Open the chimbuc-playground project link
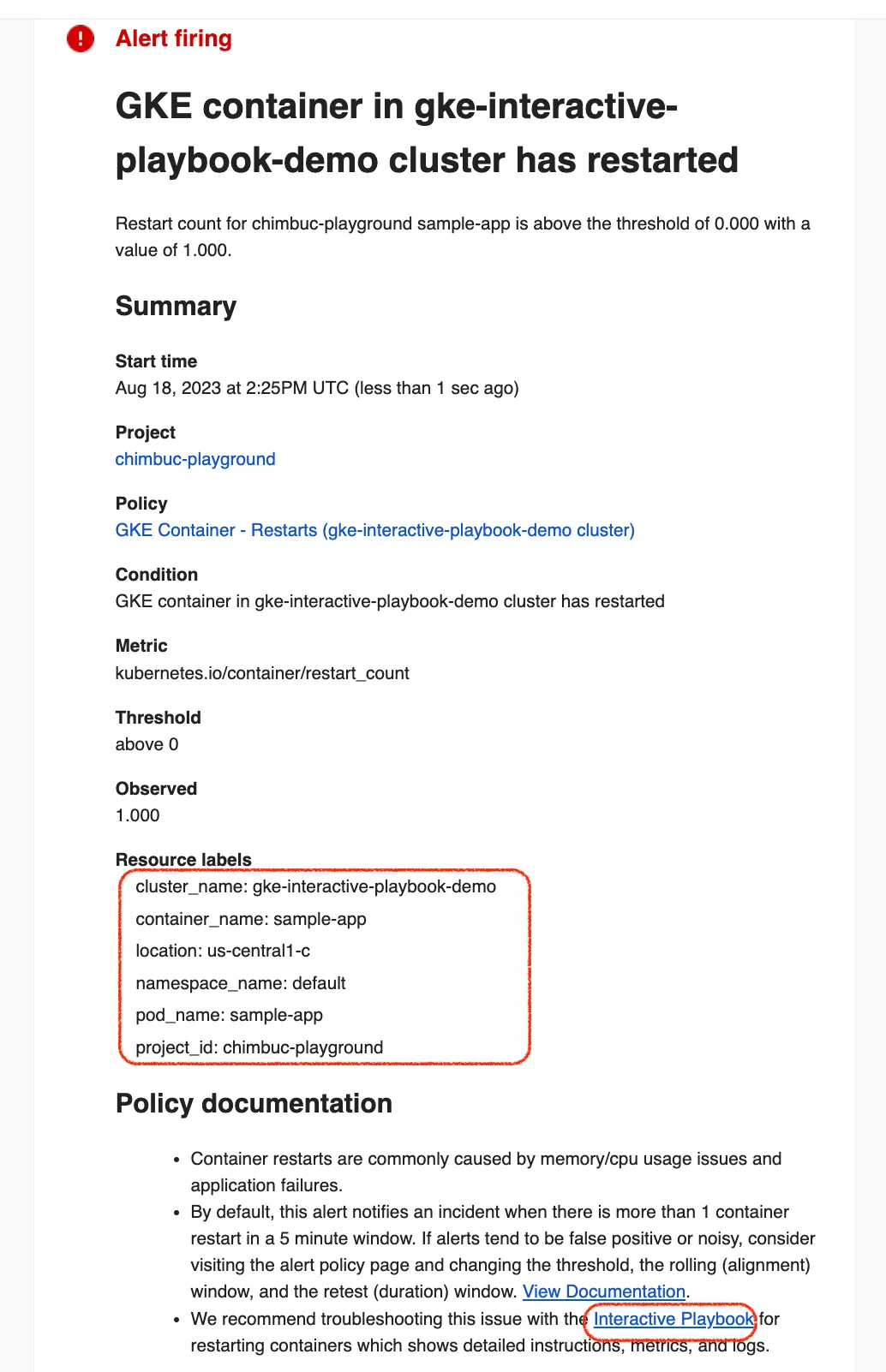The height and width of the screenshot is (1372, 886). pyautogui.click(x=195, y=459)
